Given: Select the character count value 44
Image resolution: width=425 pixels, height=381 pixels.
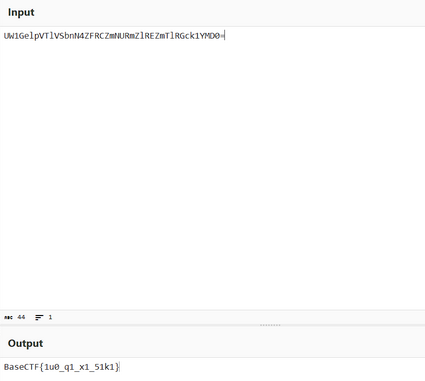Looking at the screenshot, I should pos(21,317).
